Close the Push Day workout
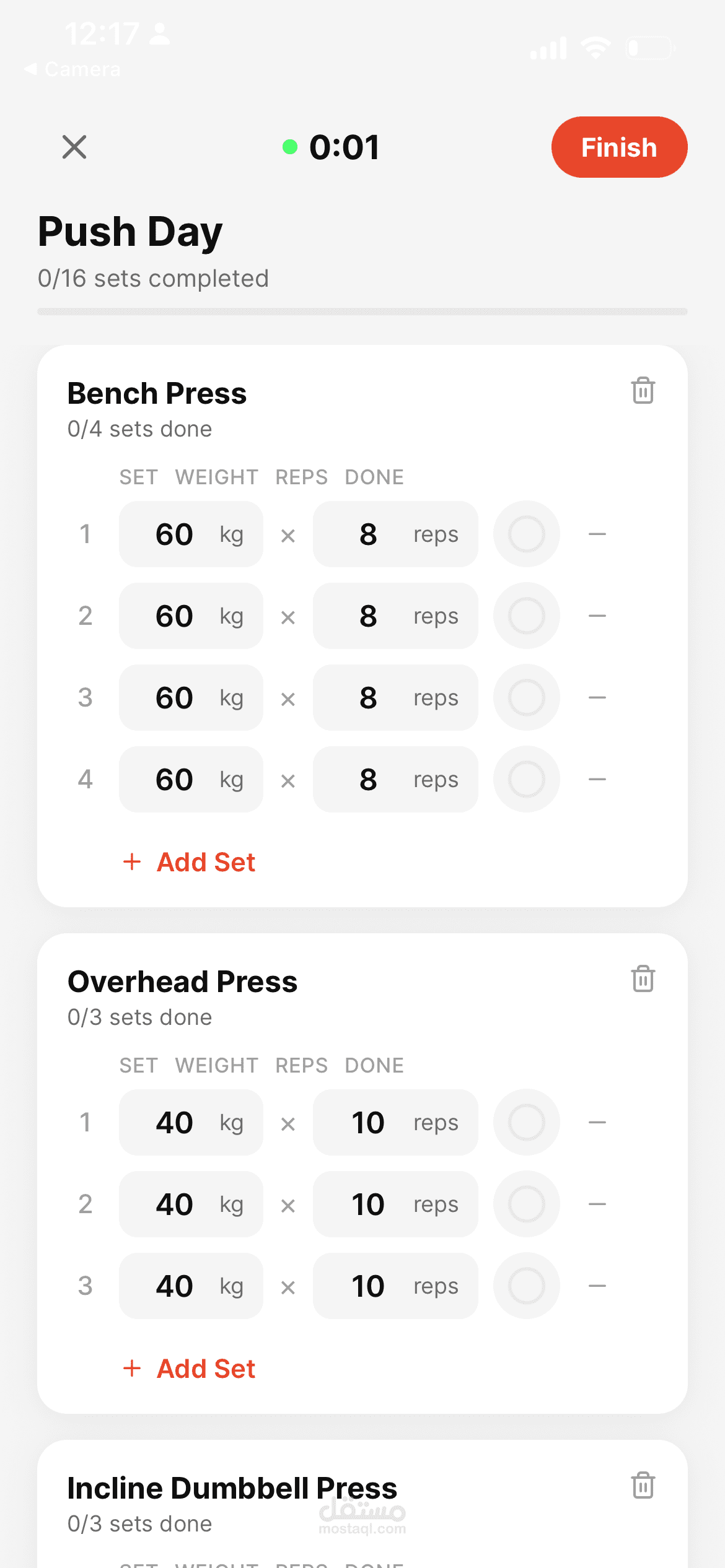Viewport: 725px width, 1568px height. 74,147
